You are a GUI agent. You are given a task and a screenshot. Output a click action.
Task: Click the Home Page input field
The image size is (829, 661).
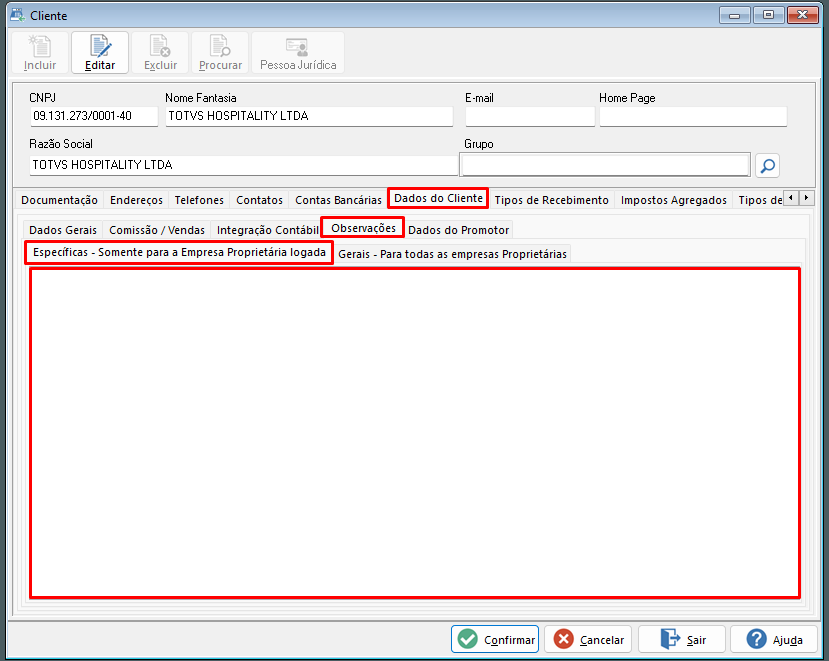click(x=693, y=116)
